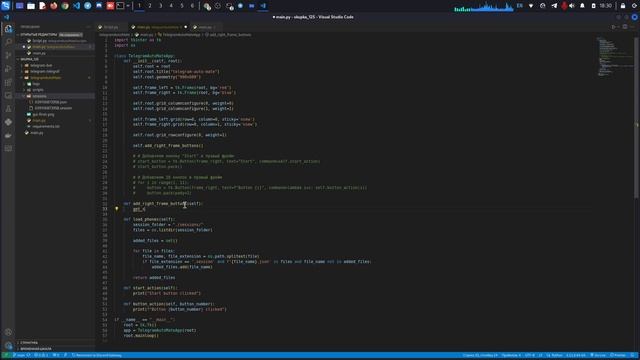640x360 pixels.
Task: Open the Docker view in activity bar
Action: (8, 135)
